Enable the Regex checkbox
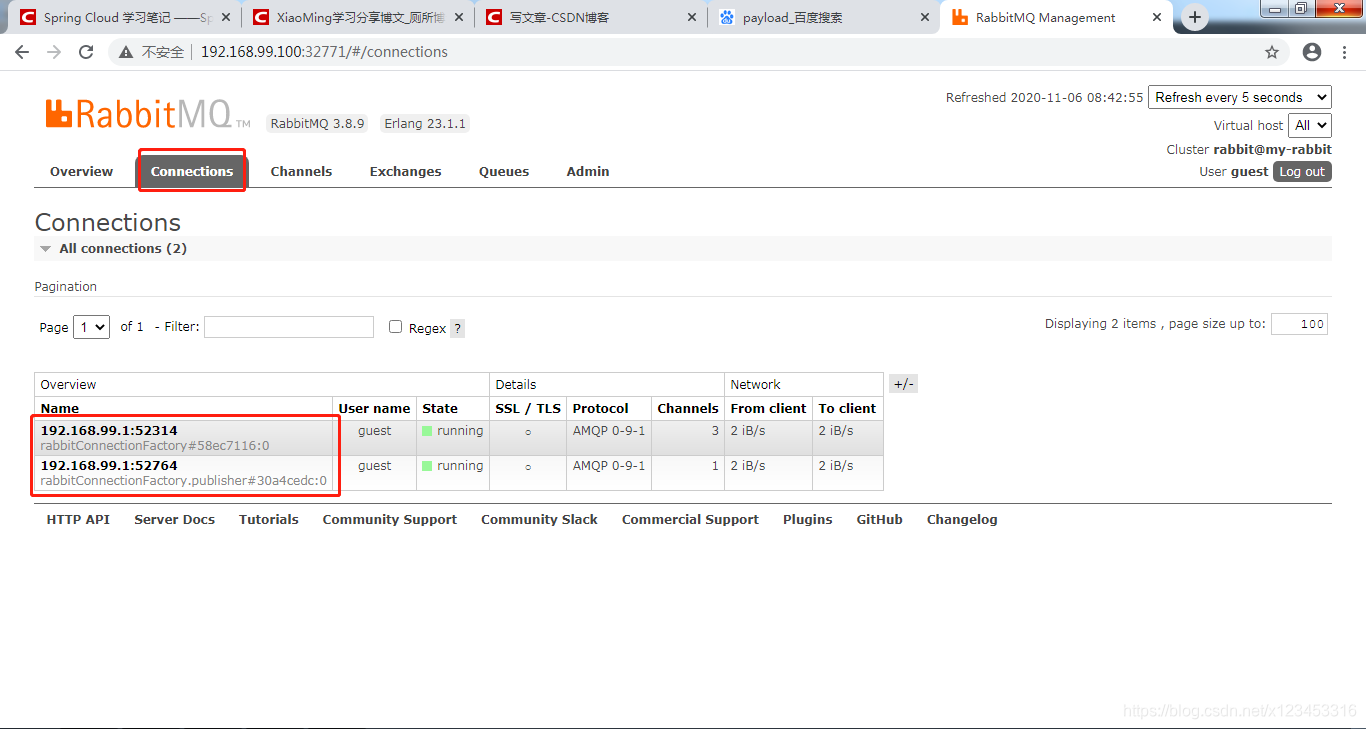Screen dimensions: 1366x729 pos(396,327)
